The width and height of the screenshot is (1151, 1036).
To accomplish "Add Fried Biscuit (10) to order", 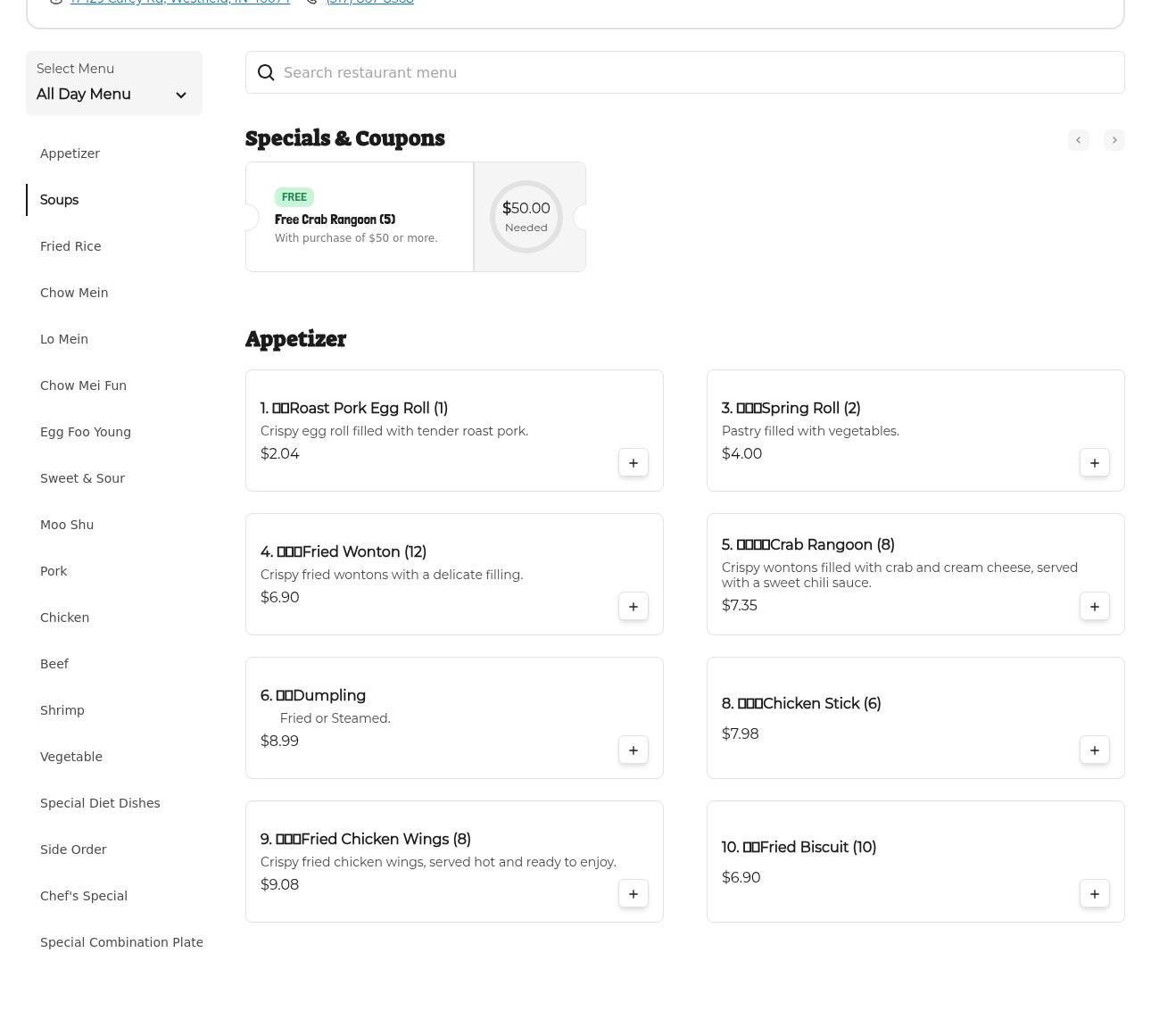I will click(1094, 894).
